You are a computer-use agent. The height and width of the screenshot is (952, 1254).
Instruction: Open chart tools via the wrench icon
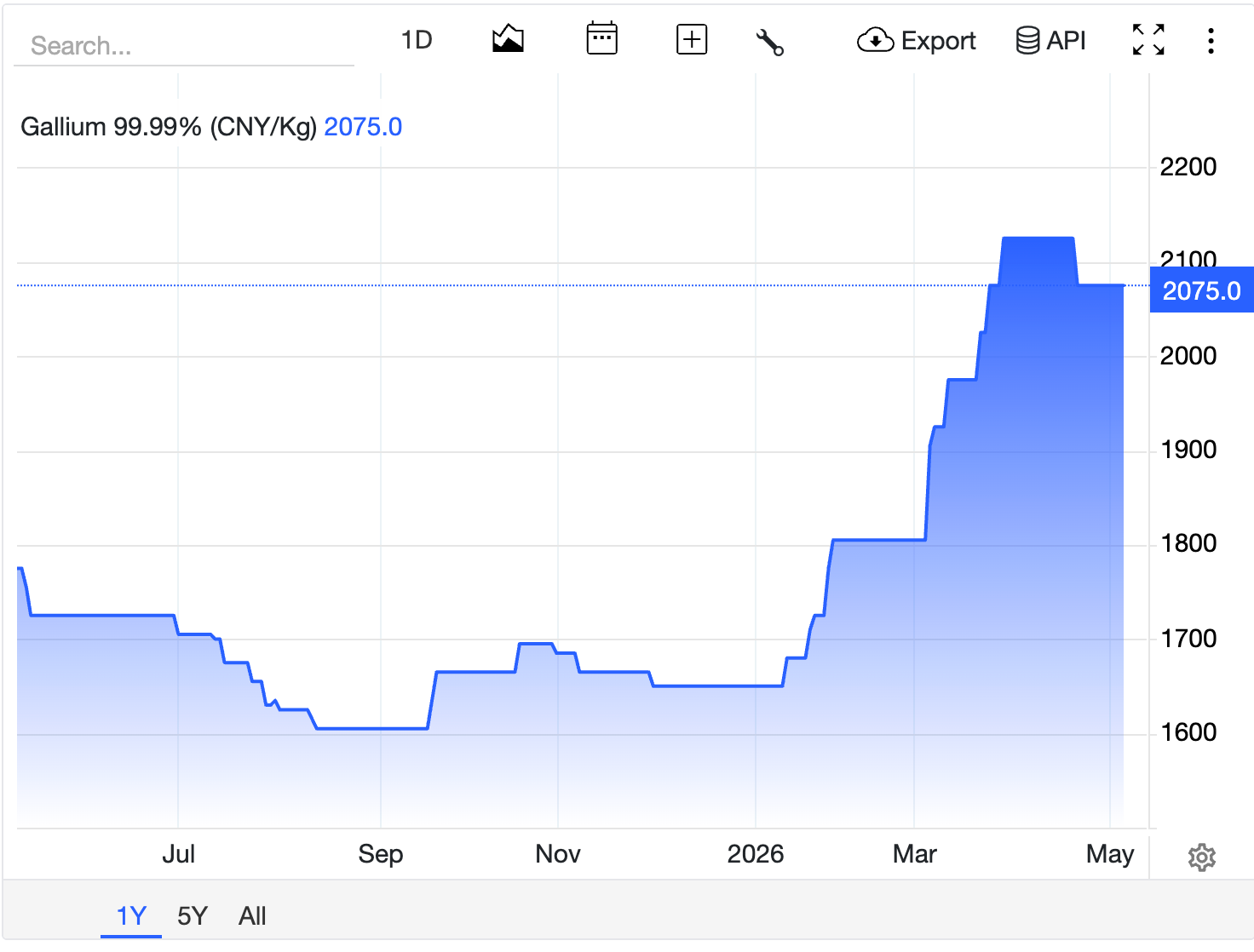[x=770, y=42]
